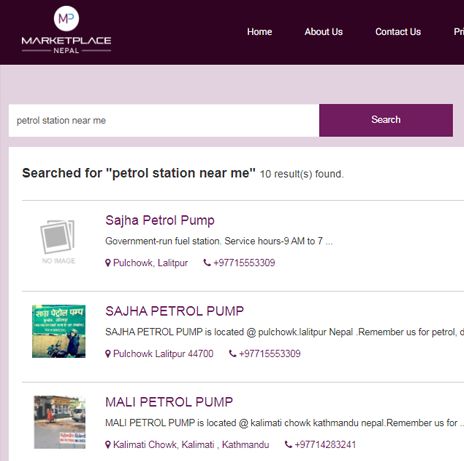Open the uppercase SAJHA PETROL PUMP title
The width and height of the screenshot is (464, 461).
point(174,311)
